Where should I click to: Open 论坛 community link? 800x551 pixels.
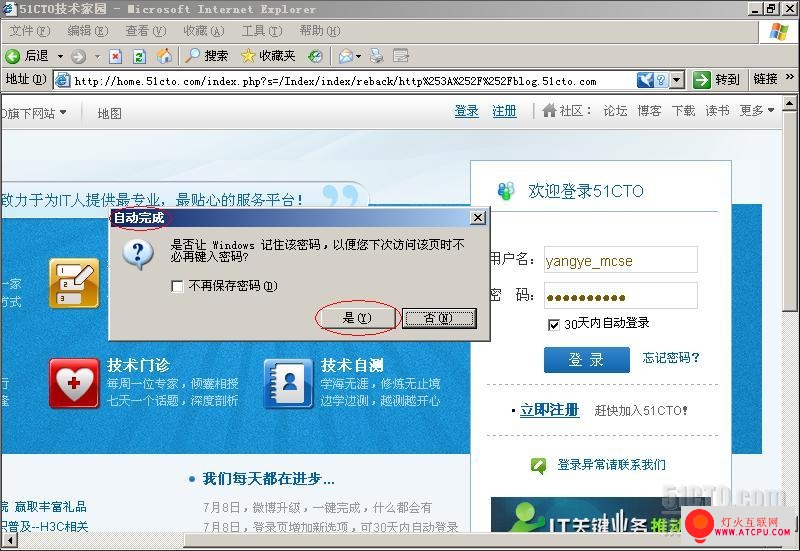[x=615, y=111]
